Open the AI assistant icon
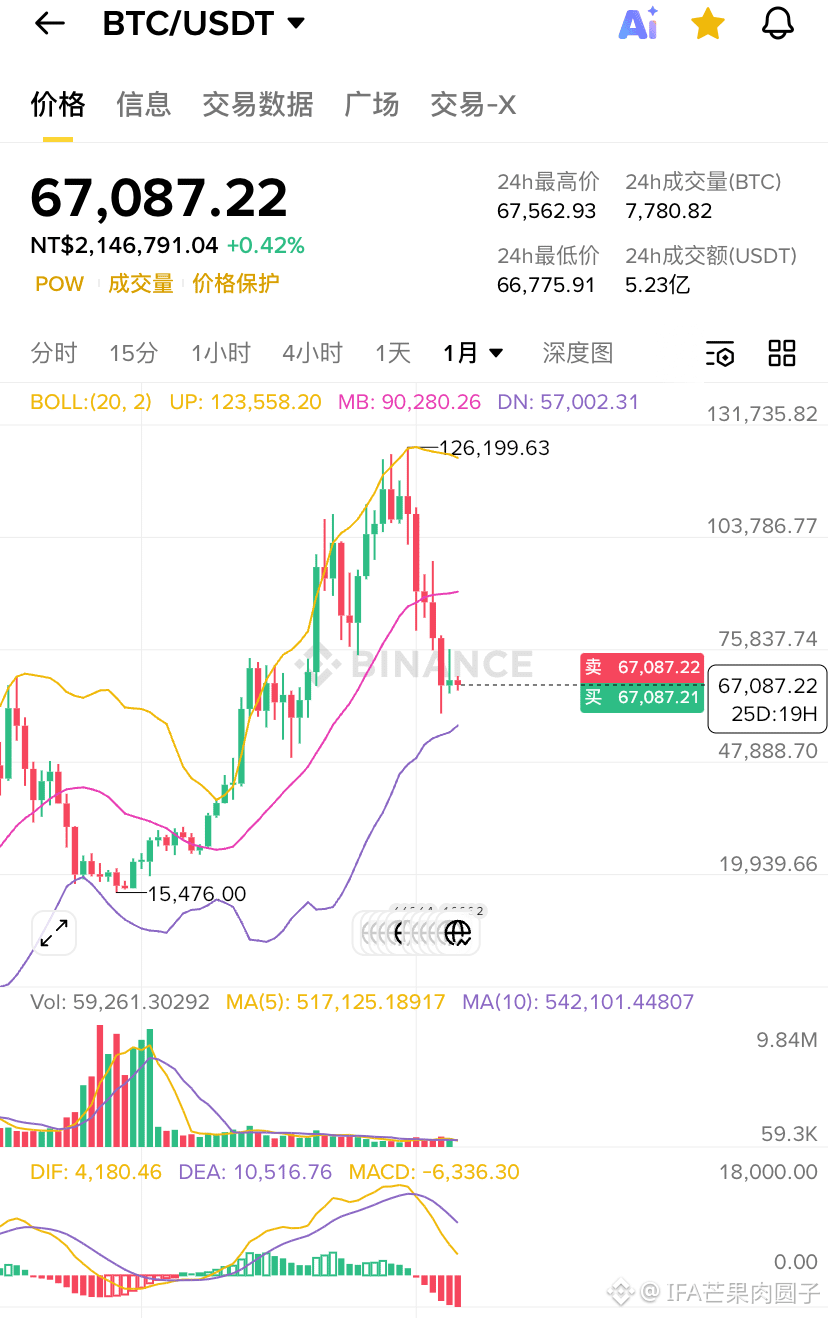 coord(638,24)
